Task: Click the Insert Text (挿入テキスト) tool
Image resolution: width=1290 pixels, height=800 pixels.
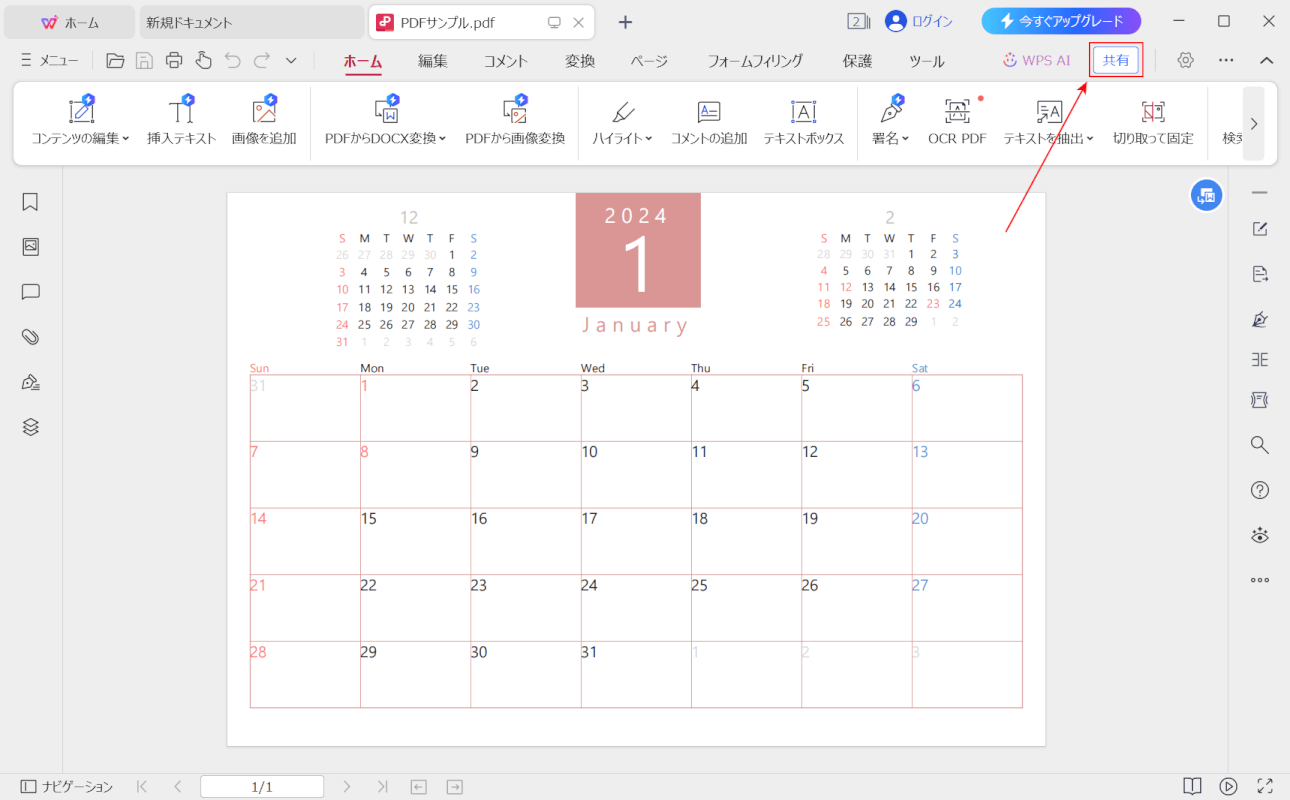Action: click(181, 122)
